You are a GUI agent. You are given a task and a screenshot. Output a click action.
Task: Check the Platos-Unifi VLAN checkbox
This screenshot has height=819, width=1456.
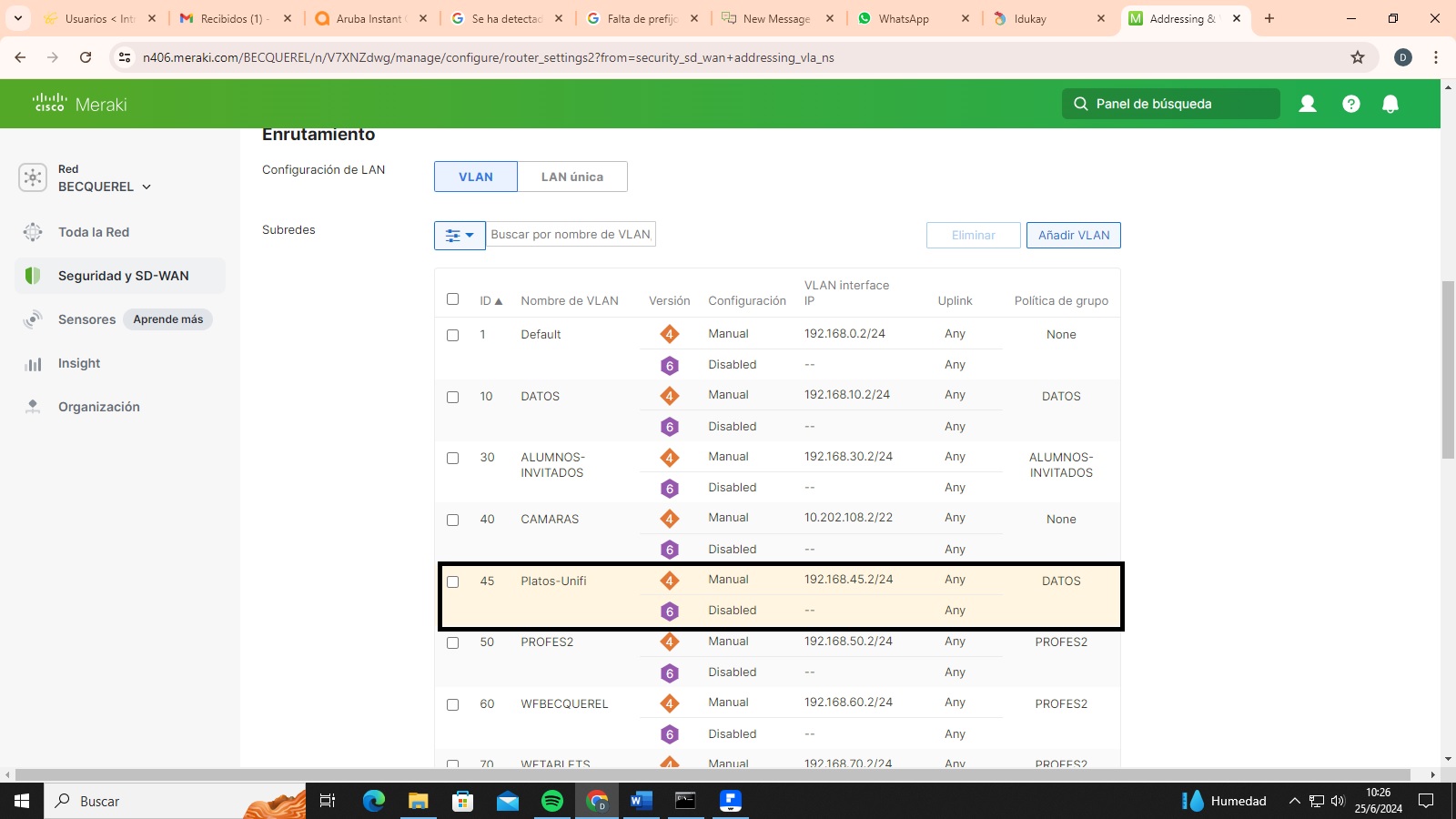(452, 581)
